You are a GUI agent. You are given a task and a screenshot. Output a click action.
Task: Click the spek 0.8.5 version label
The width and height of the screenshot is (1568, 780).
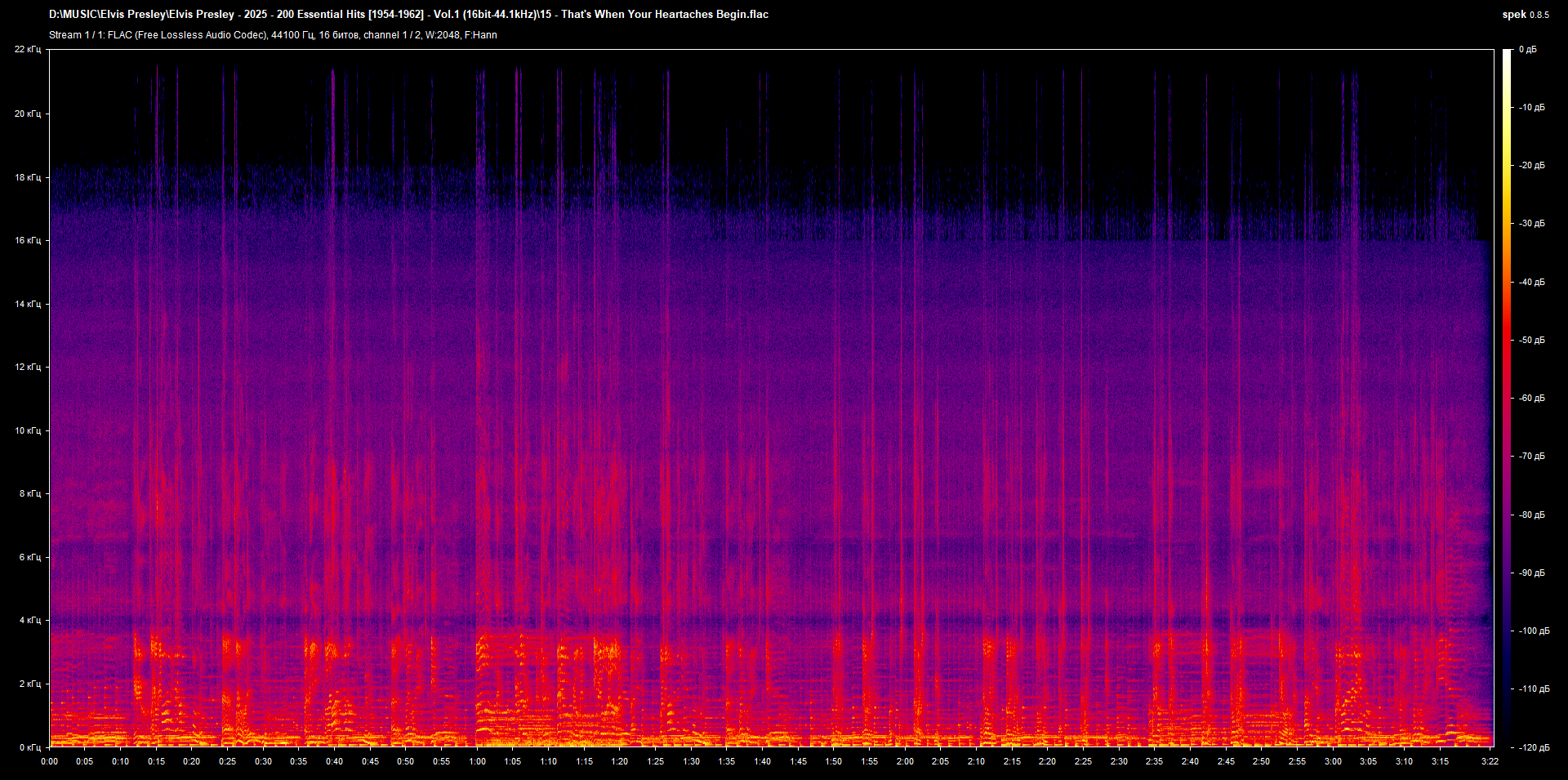pos(1525,15)
